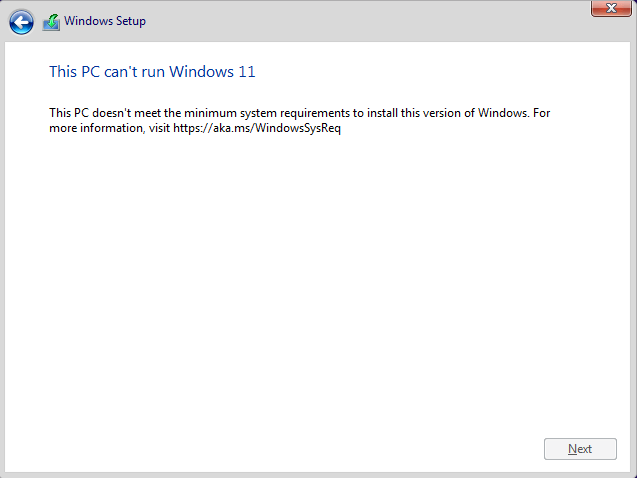Click the Windows Setup installer icon
This screenshot has width=637, height=478.
pyautogui.click(x=52, y=22)
